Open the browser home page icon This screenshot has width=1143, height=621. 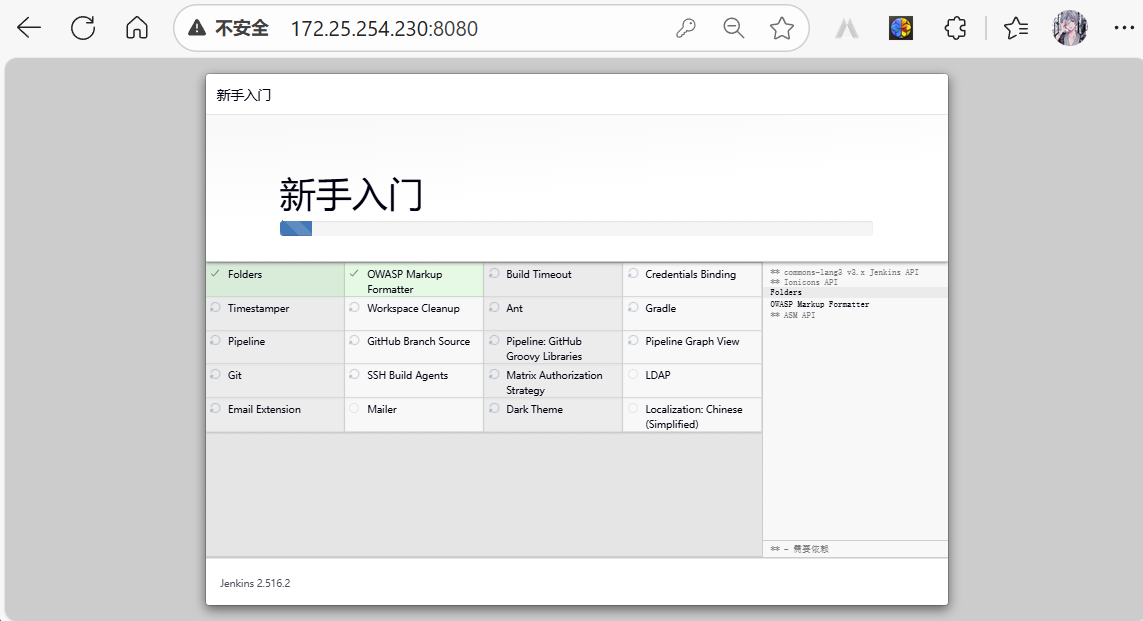point(137,28)
